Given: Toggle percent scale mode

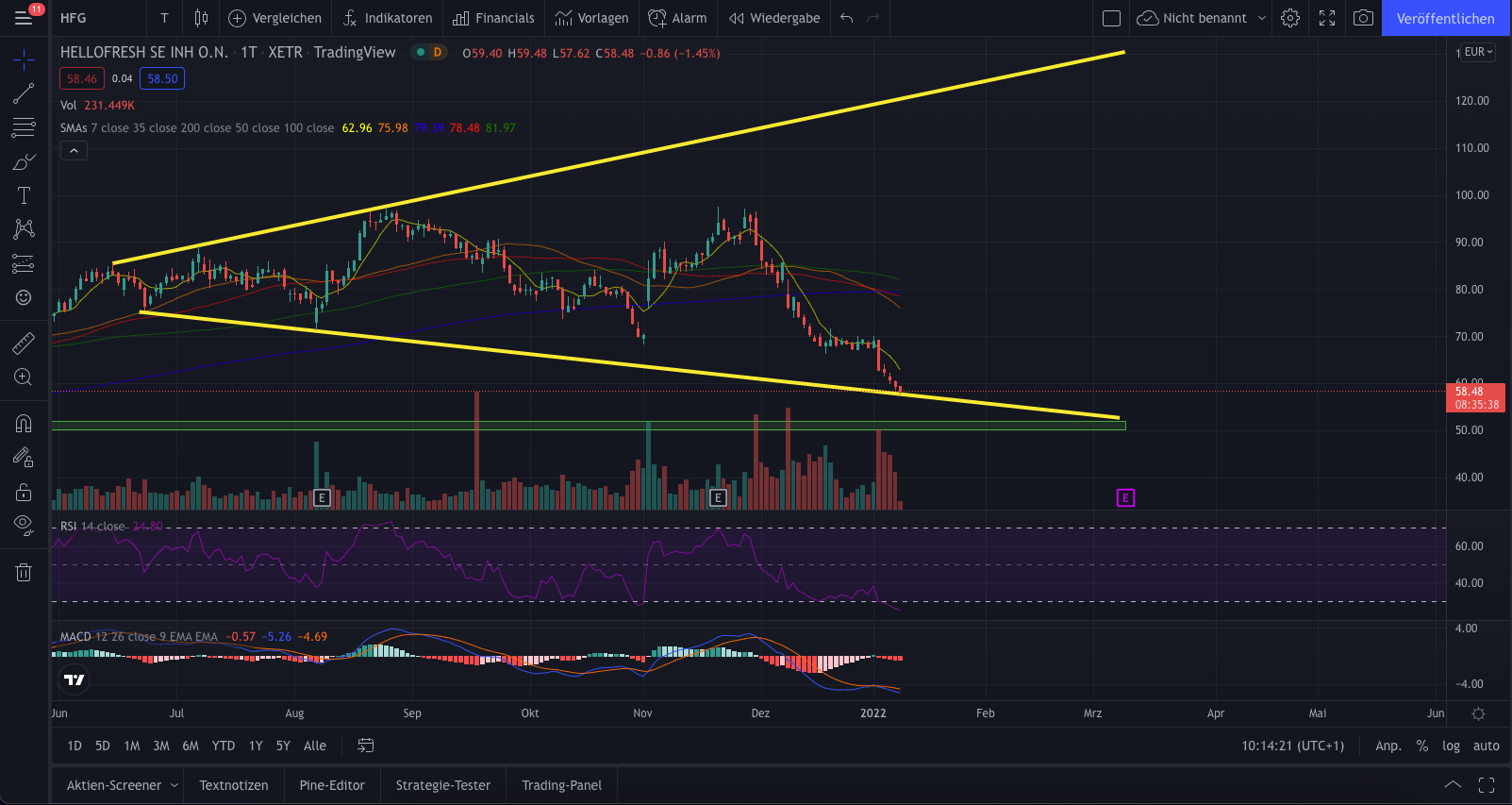Looking at the screenshot, I should [x=1422, y=746].
